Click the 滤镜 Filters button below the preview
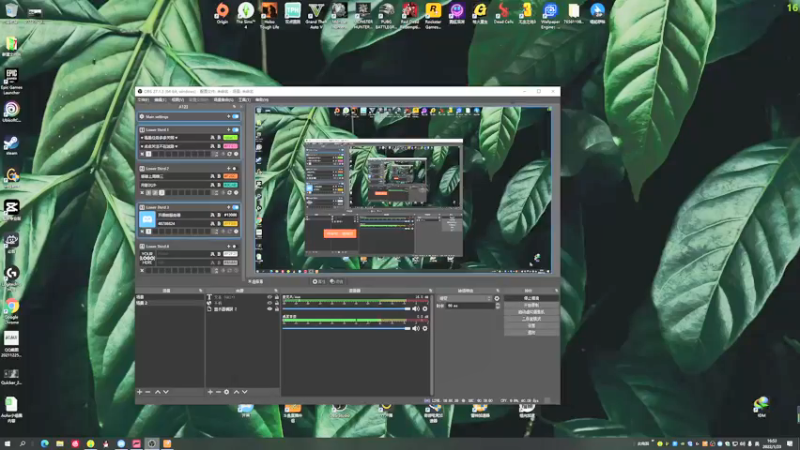The image size is (800, 450). click(x=337, y=282)
